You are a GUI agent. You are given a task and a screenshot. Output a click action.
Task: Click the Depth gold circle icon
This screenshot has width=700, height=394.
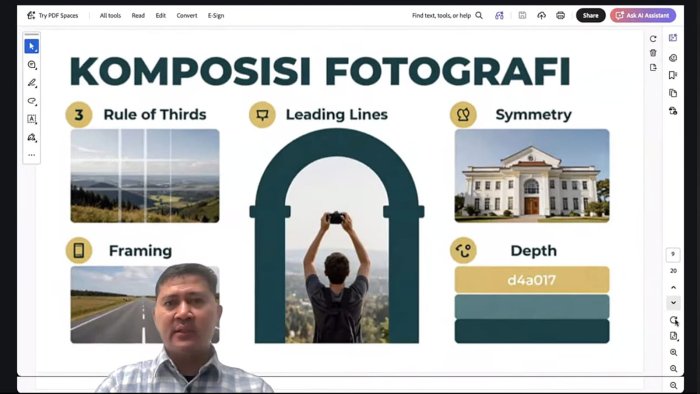[463, 250]
